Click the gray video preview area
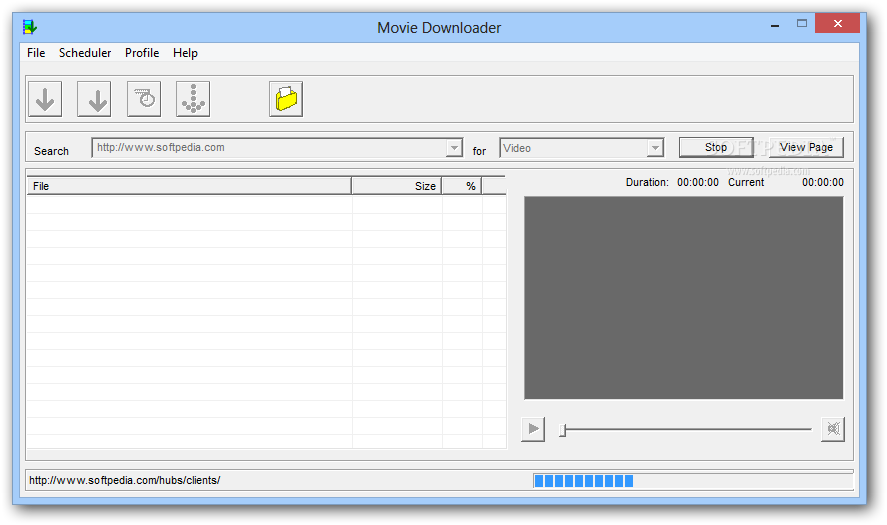The height and width of the screenshot is (525, 887). (x=683, y=298)
